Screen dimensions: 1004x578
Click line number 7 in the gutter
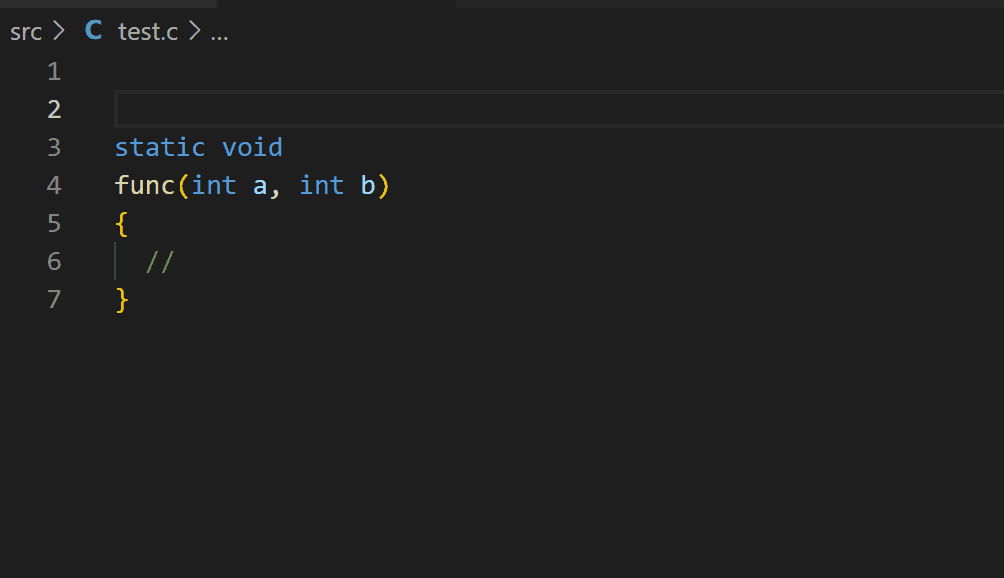pyautogui.click(x=54, y=299)
